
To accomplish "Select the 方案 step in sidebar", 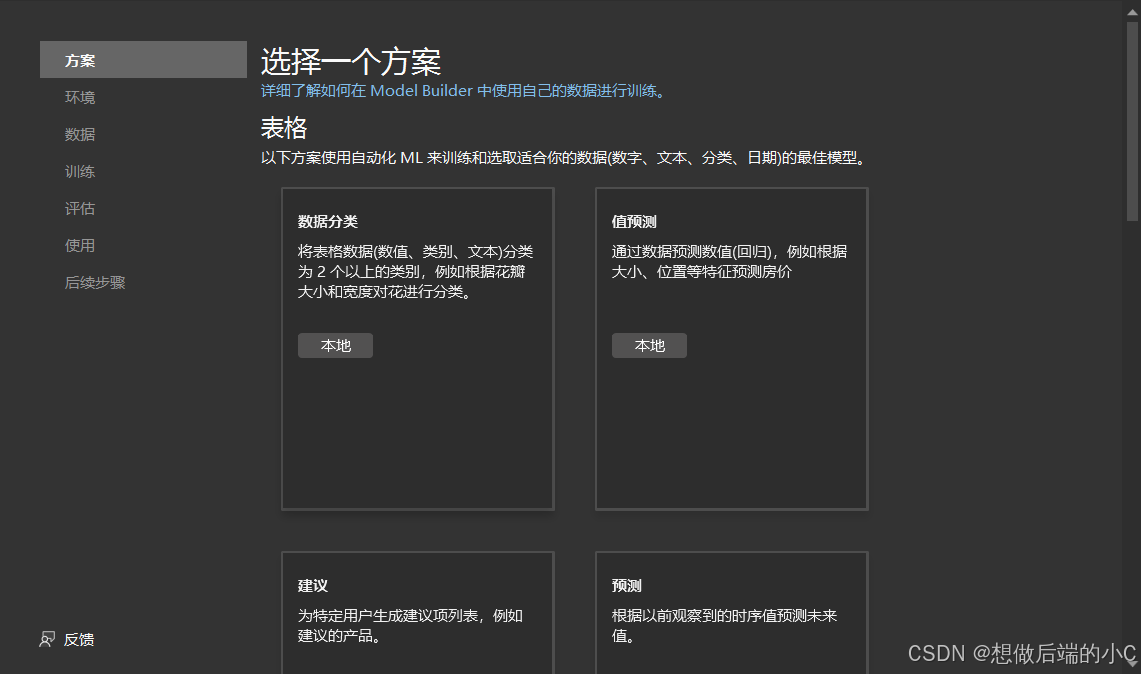I will tap(143, 60).
